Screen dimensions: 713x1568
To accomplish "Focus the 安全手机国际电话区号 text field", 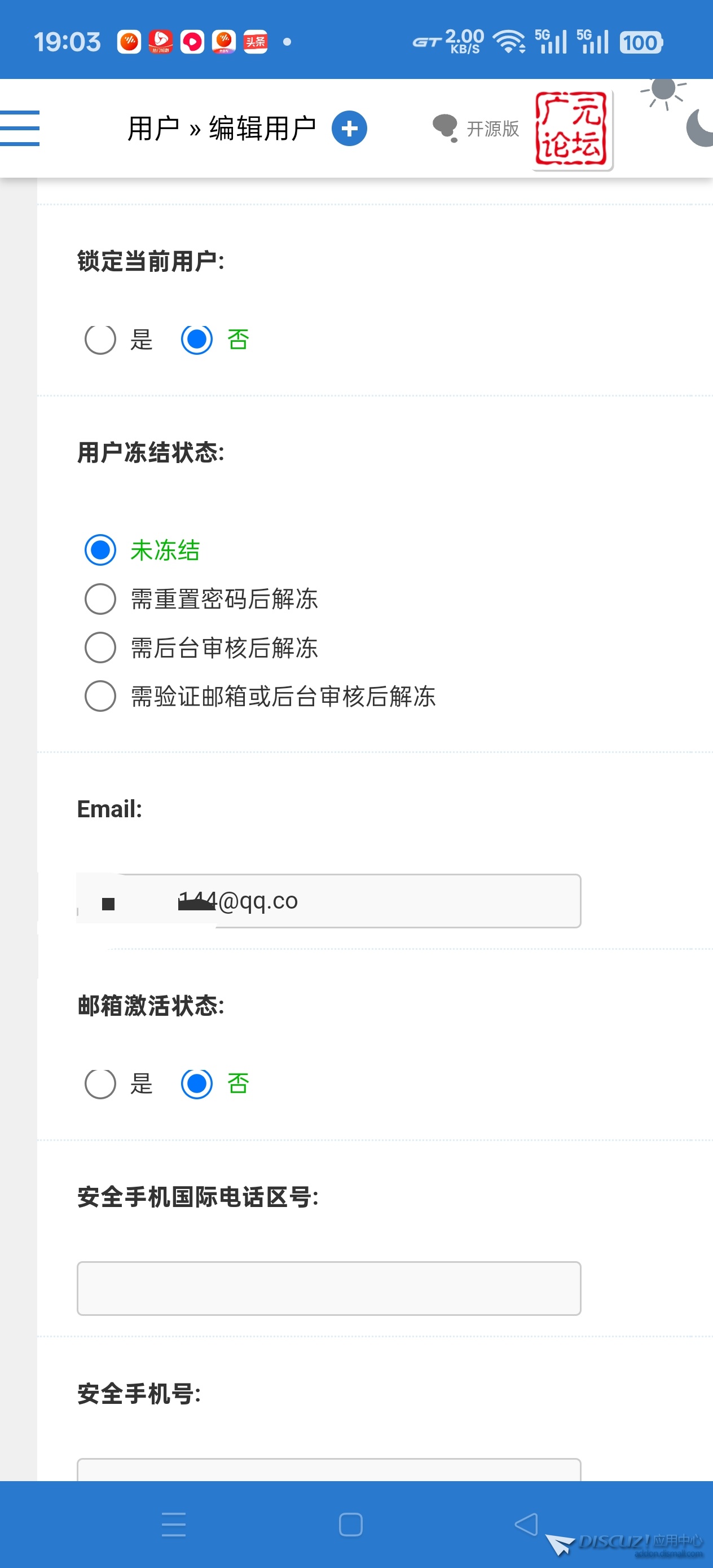I will click(329, 1288).
